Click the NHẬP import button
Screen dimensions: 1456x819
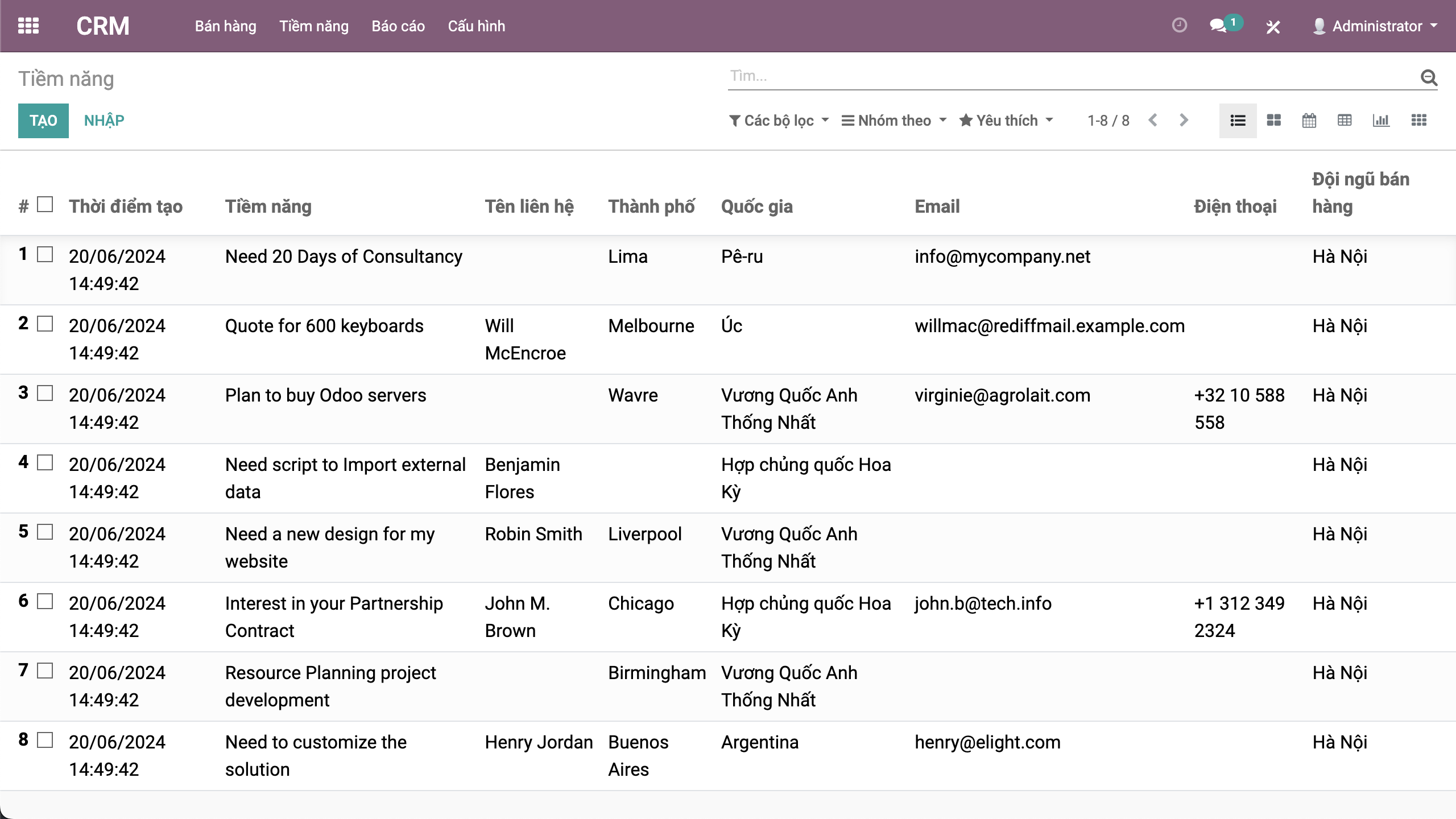[x=104, y=121]
